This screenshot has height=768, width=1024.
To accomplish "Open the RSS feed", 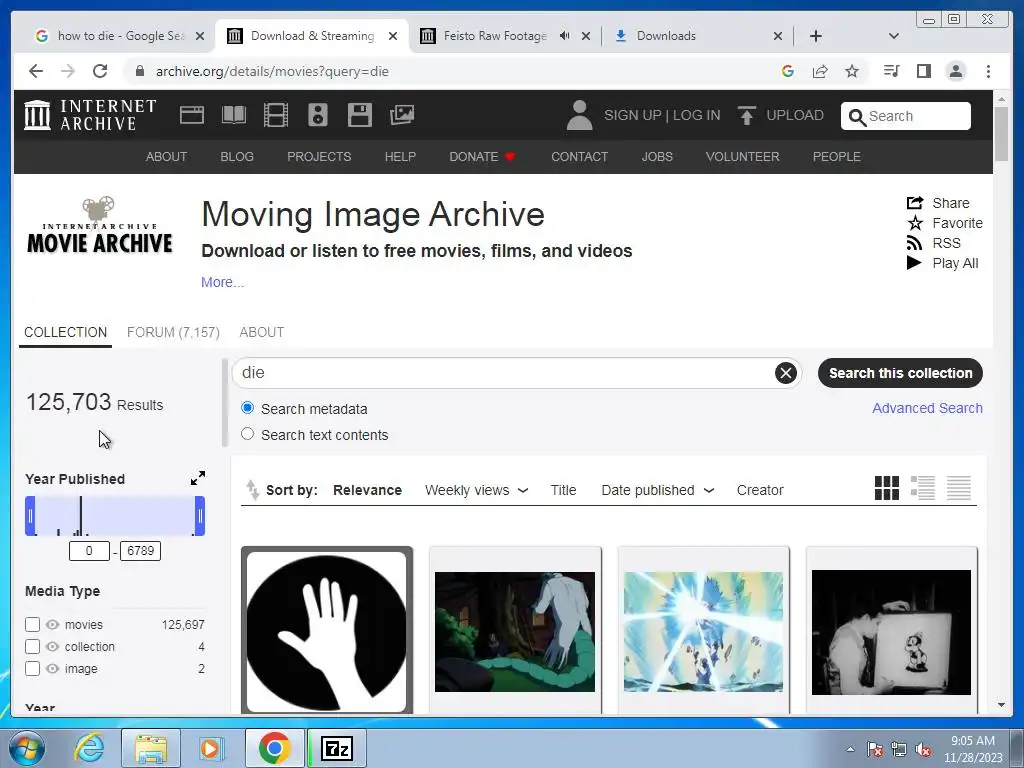I will click(x=934, y=243).
